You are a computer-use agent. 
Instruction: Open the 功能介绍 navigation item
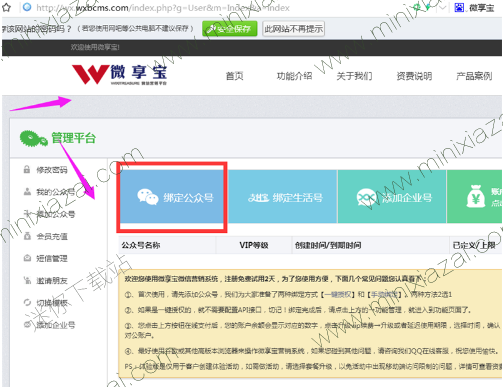pos(294,76)
